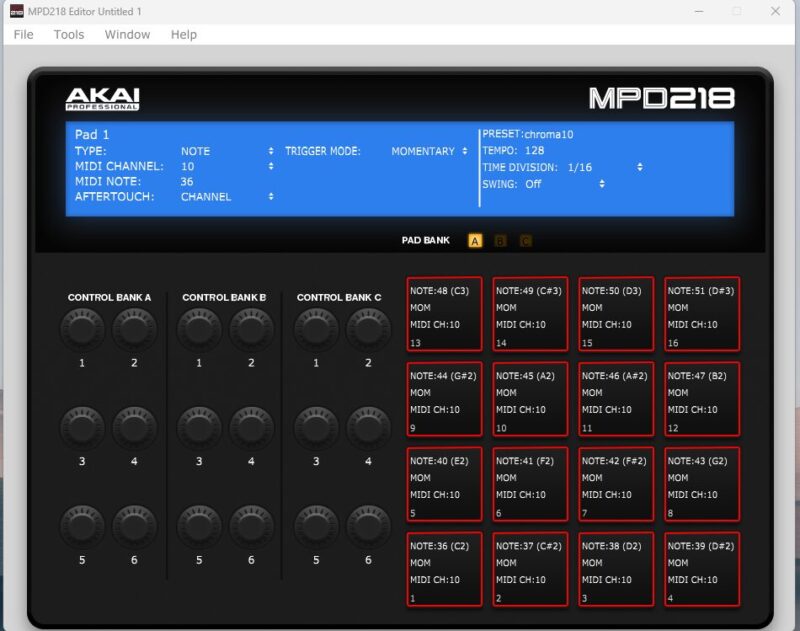Screen dimensions: 800x631
Task: Click knob 4 in Control Bank B
Action: point(251,427)
